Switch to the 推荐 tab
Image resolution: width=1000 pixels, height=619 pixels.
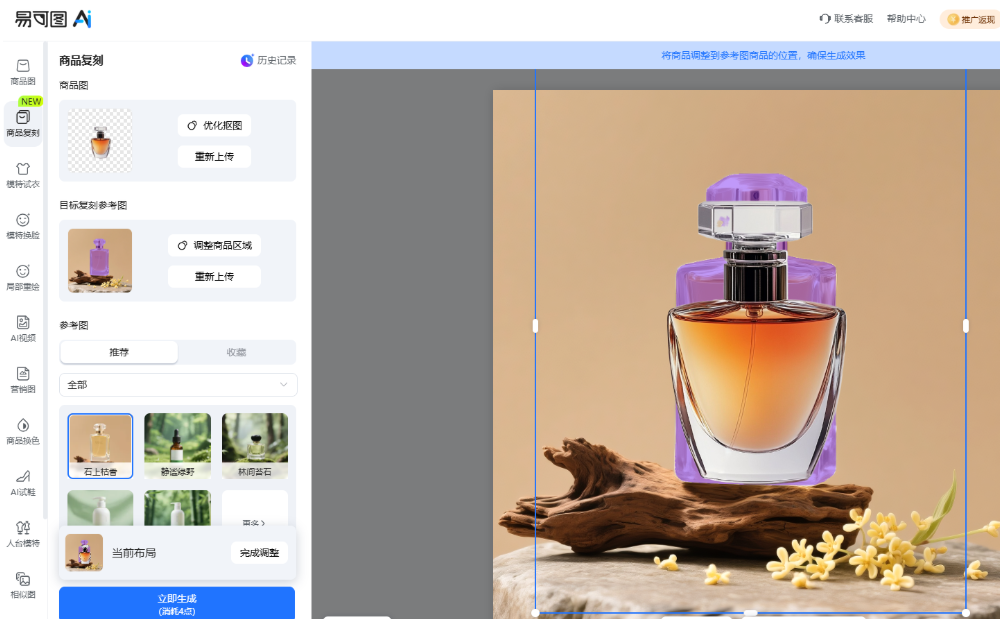click(119, 352)
